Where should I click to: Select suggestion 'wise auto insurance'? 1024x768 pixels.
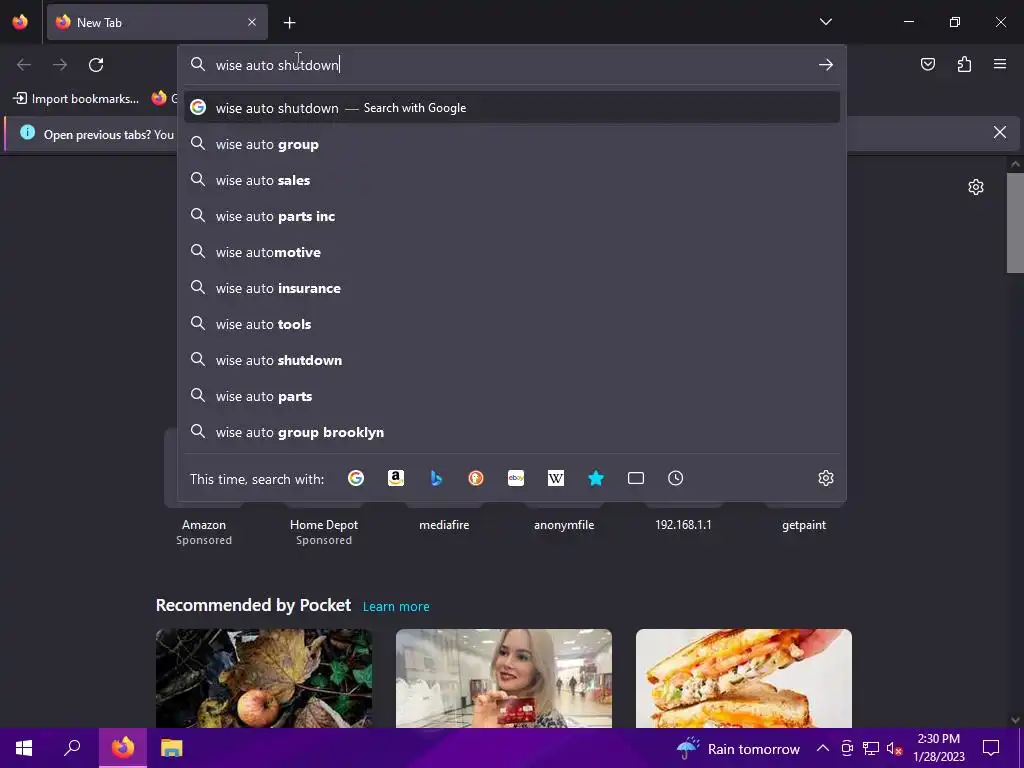(512, 288)
